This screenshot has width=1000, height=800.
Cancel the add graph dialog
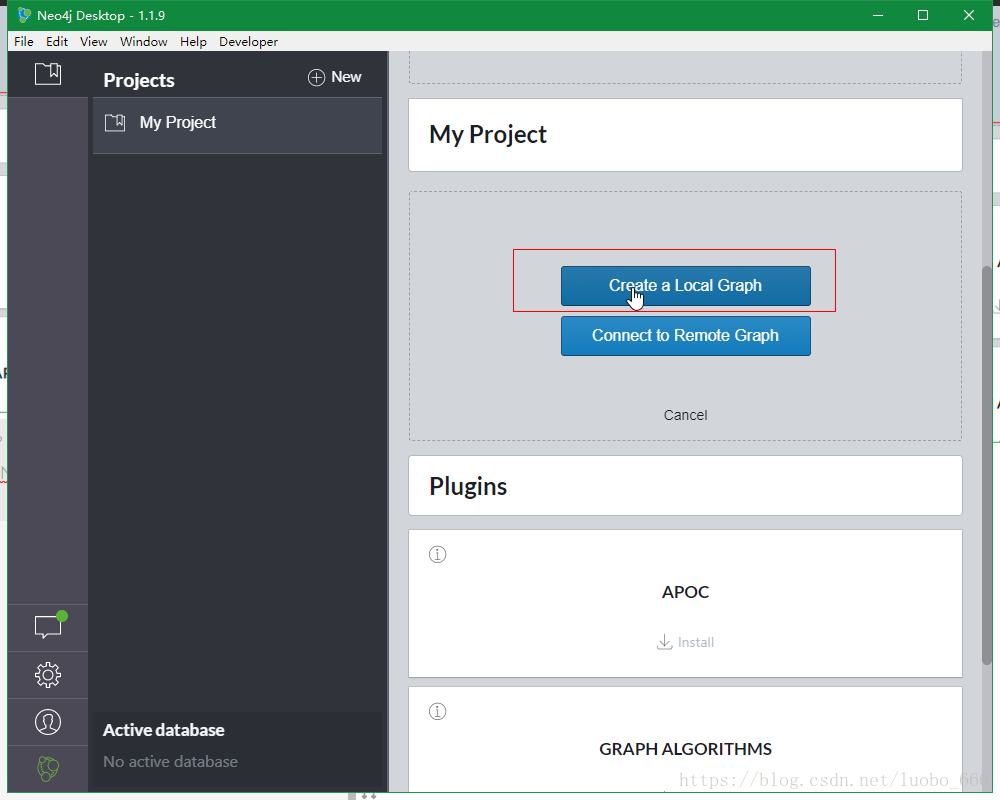pos(686,415)
